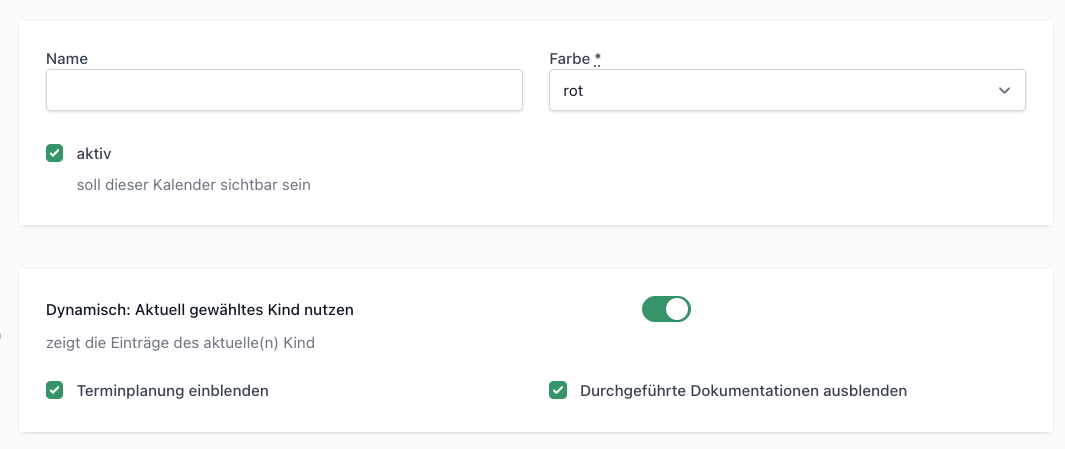Click the required asterisk beside Farbe
This screenshot has width=1065, height=449.
pyautogui.click(x=598, y=59)
